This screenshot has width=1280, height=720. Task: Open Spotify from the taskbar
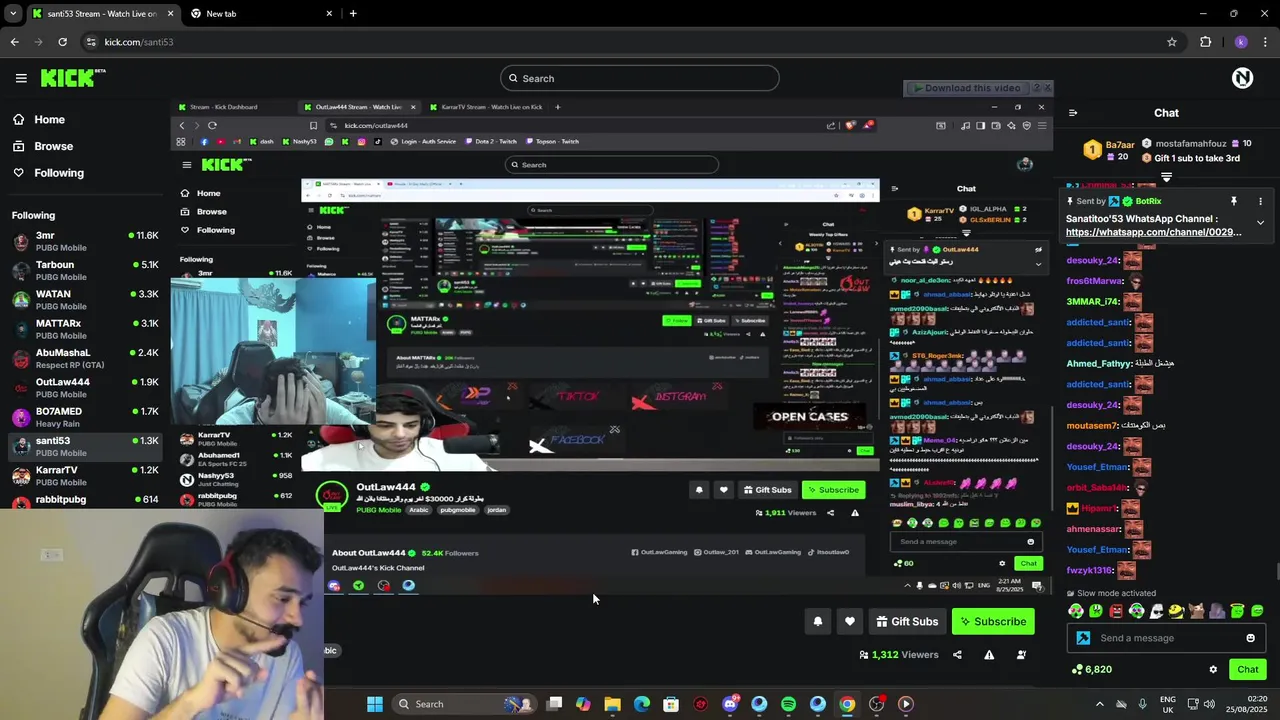(x=788, y=704)
